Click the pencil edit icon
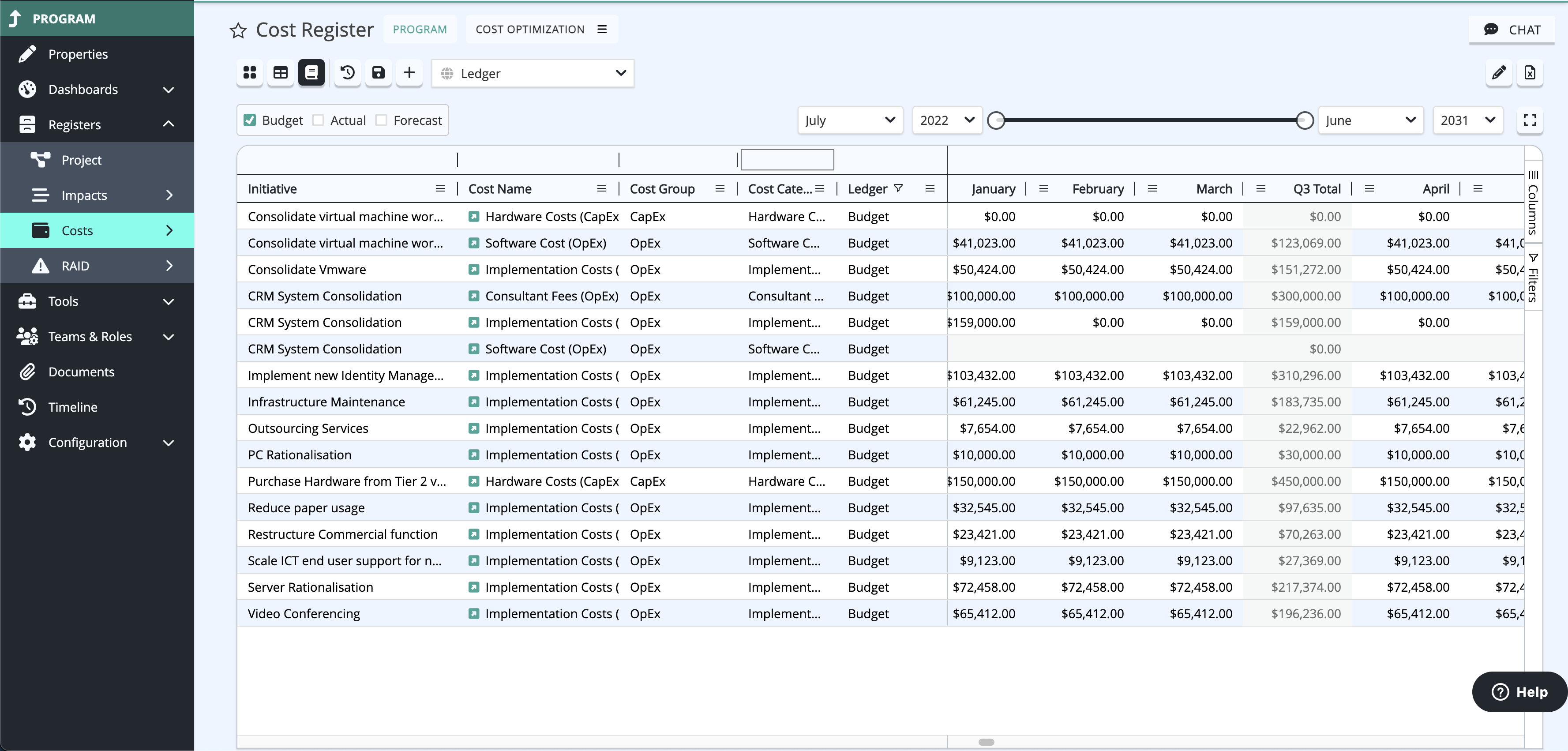1568x751 pixels. click(1499, 73)
